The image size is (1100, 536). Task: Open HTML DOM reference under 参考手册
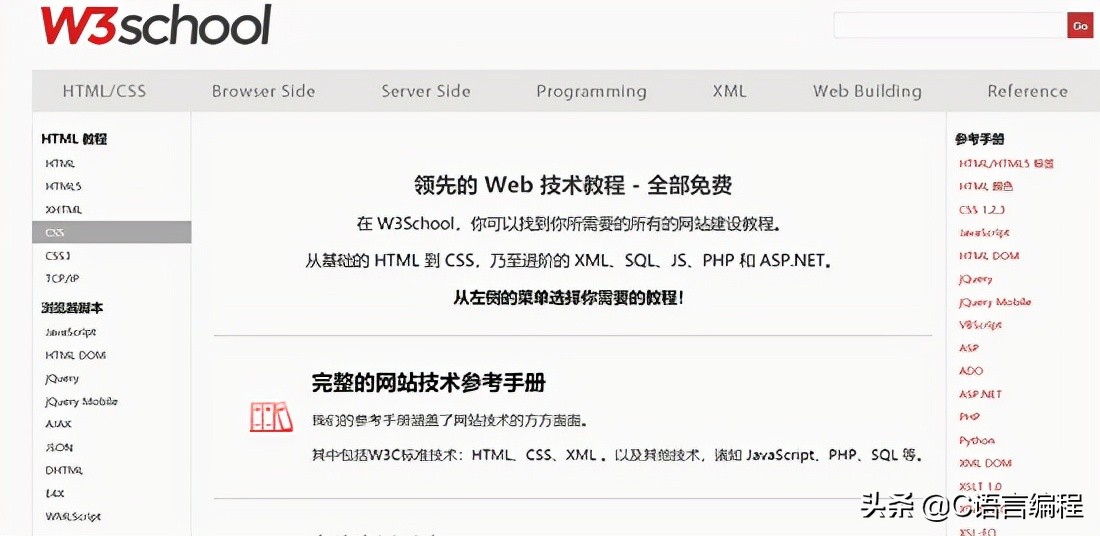pyautogui.click(x=988, y=256)
